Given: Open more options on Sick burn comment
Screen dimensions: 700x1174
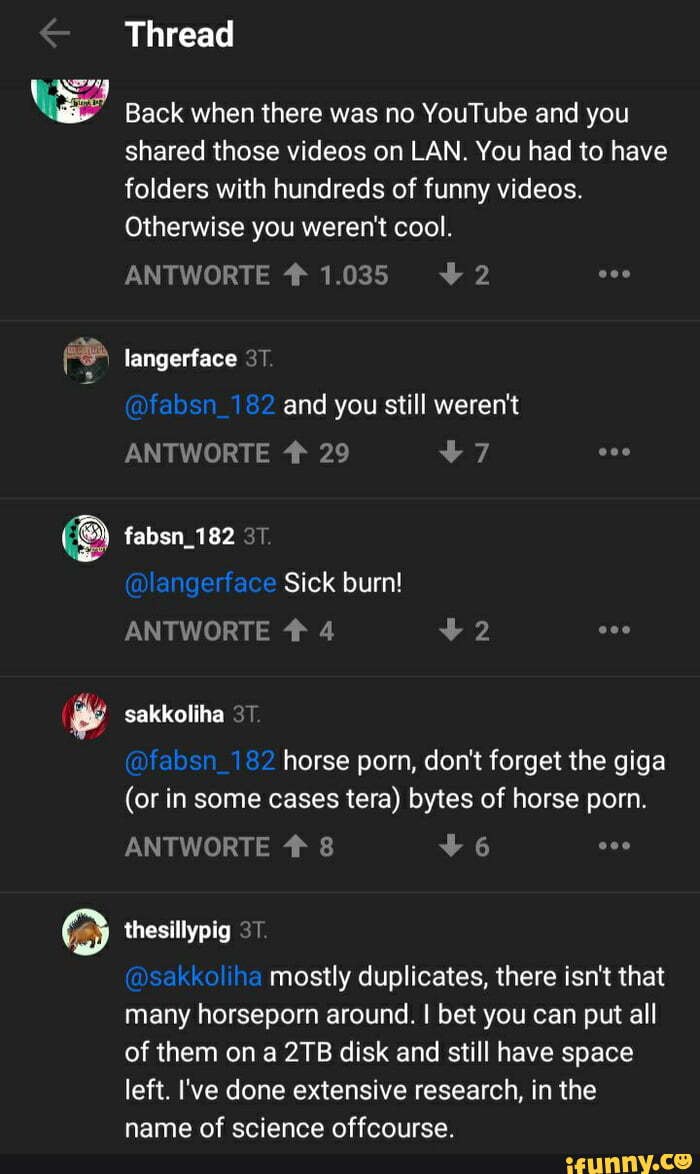Looking at the screenshot, I should 611,631.
